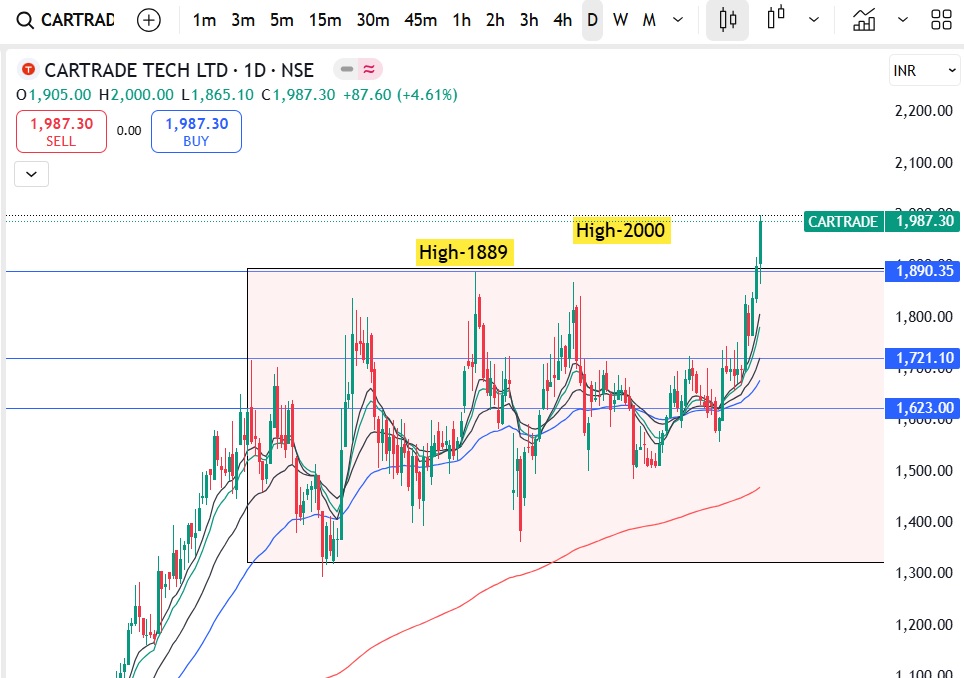Expand the panel using the chevron below SELL

[30, 173]
